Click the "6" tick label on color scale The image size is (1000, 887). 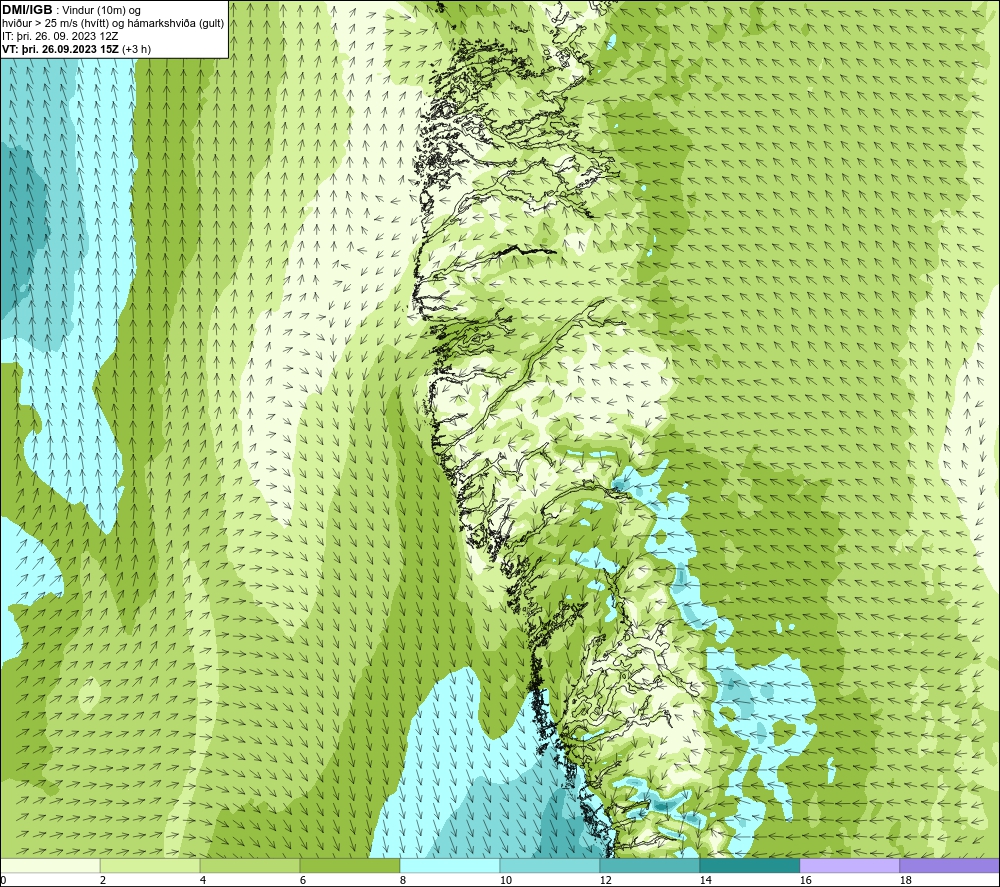tap(303, 881)
